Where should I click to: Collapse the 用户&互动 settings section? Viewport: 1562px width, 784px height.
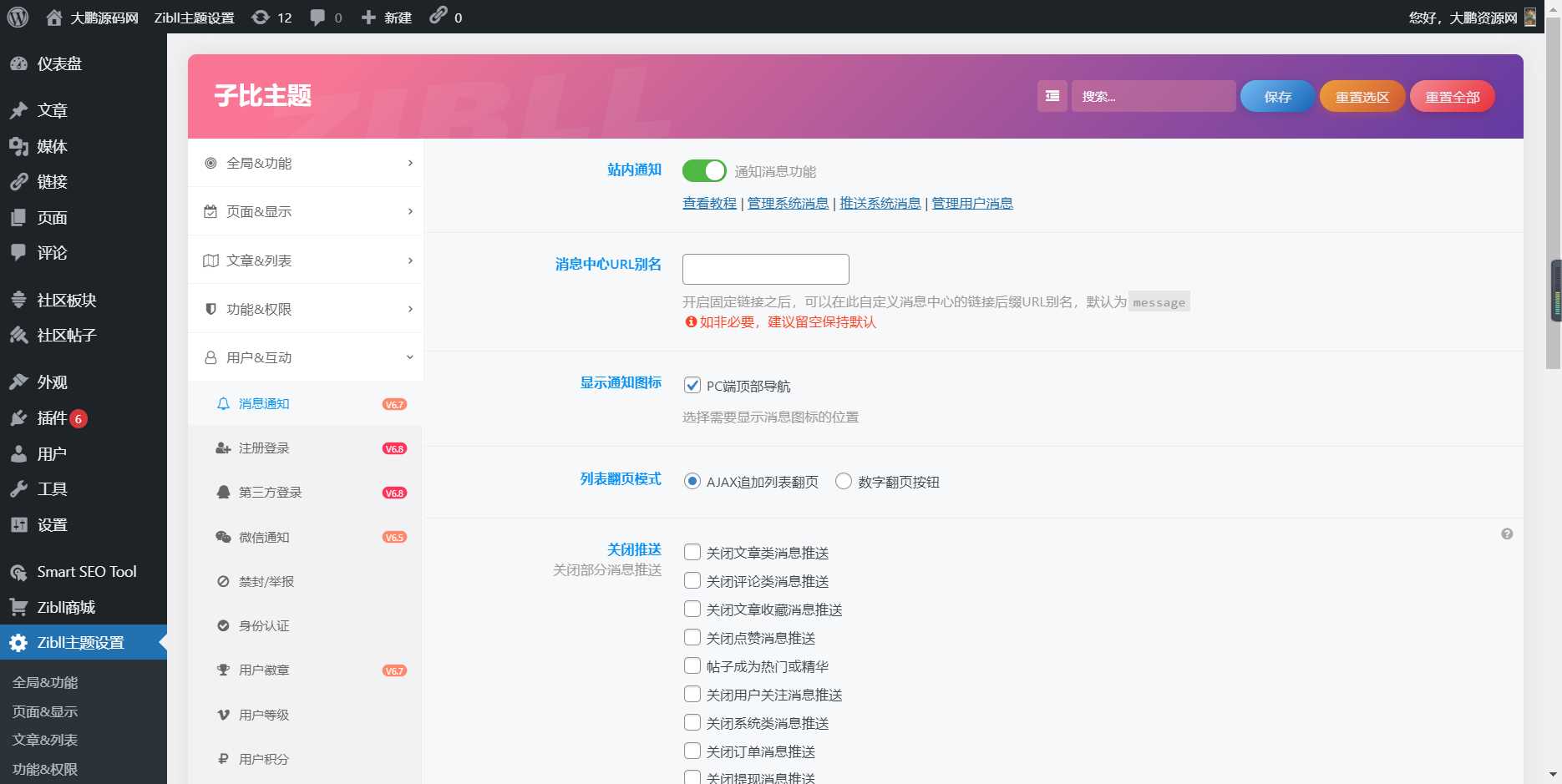coord(305,357)
